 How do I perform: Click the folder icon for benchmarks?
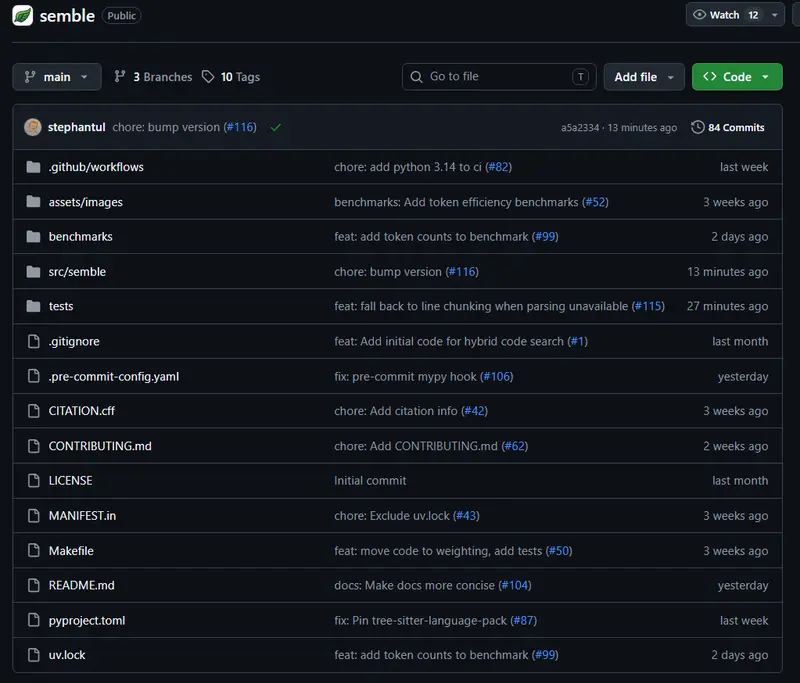click(x=34, y=237)
